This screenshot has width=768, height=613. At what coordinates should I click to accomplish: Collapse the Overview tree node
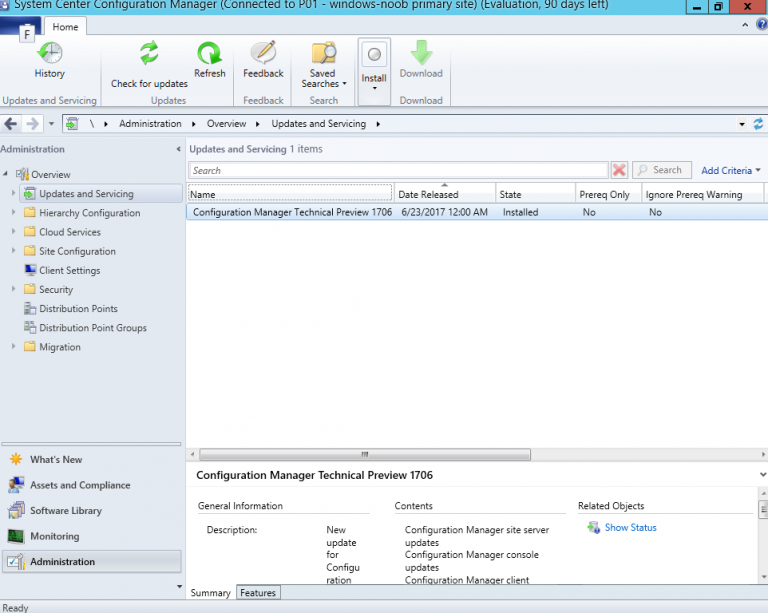click(5, 174)
